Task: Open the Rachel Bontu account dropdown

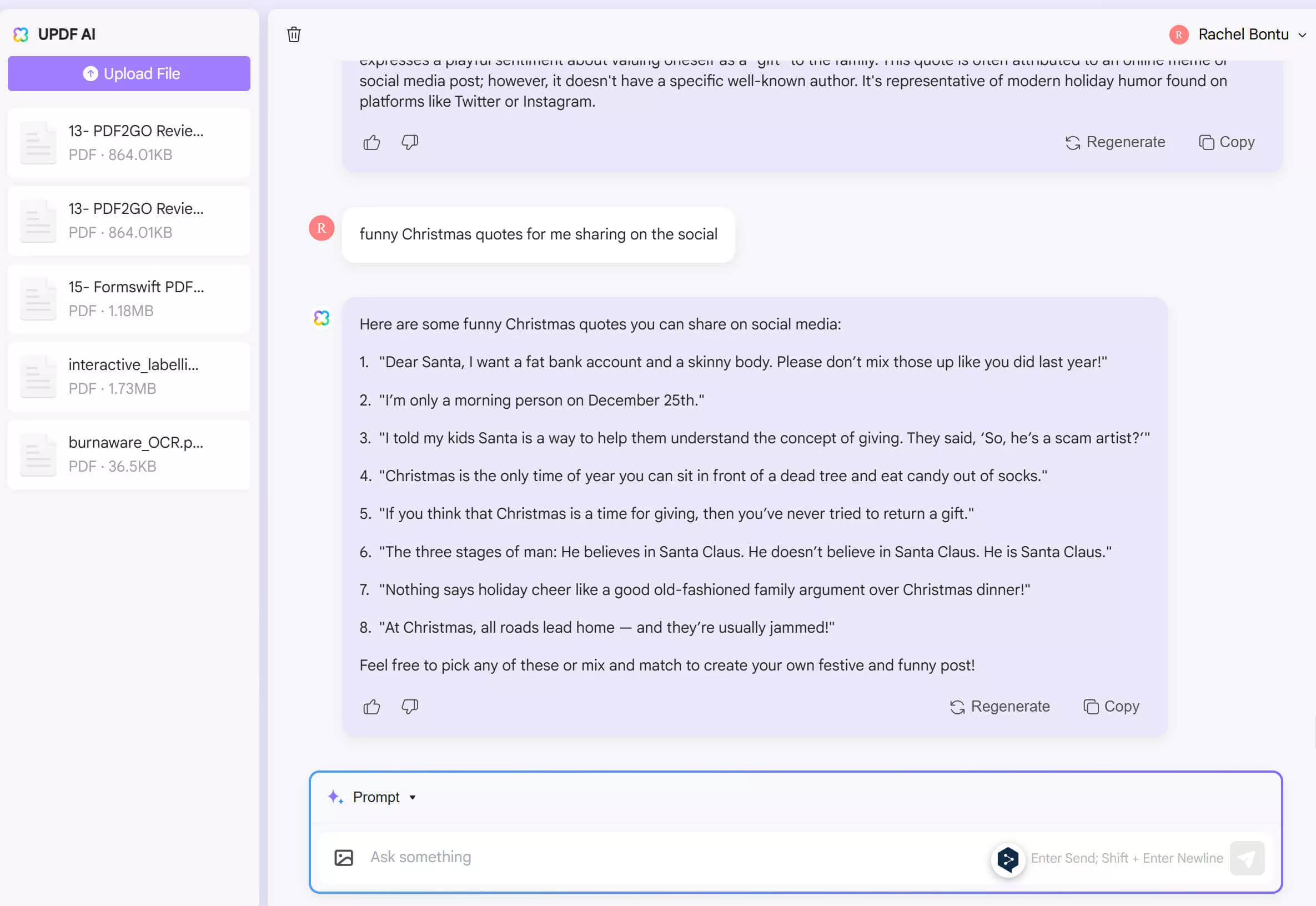Action: click(x=1301, y=35)
